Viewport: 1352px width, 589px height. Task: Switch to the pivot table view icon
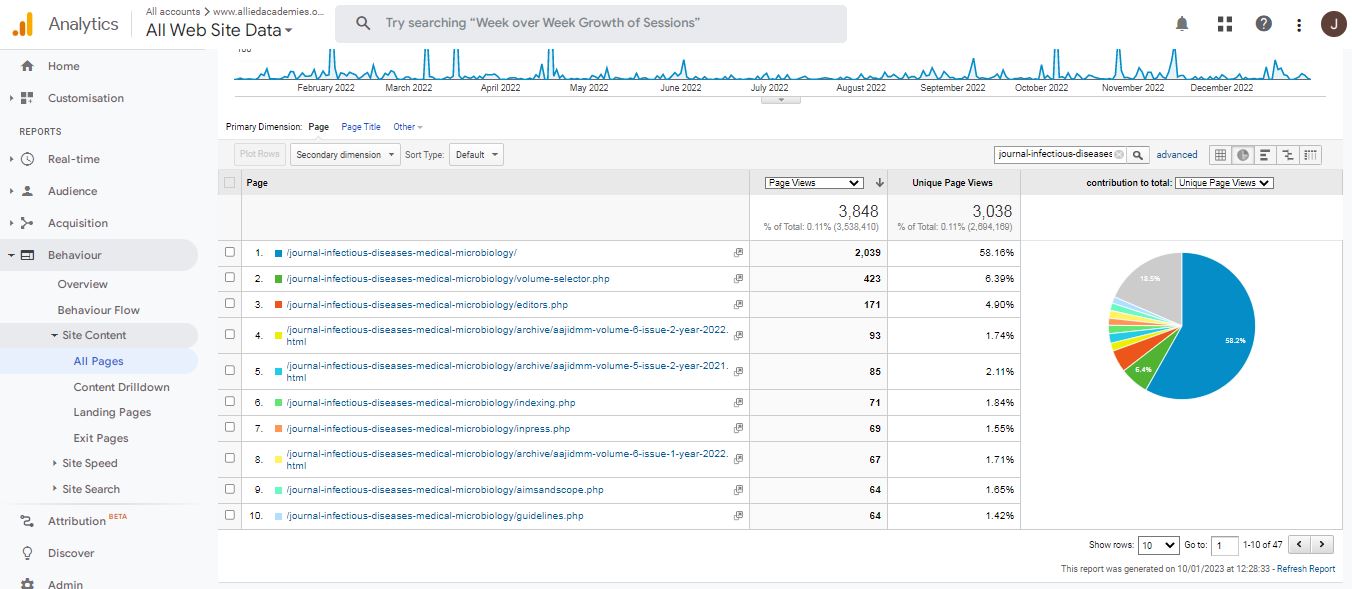point(1310,155)
